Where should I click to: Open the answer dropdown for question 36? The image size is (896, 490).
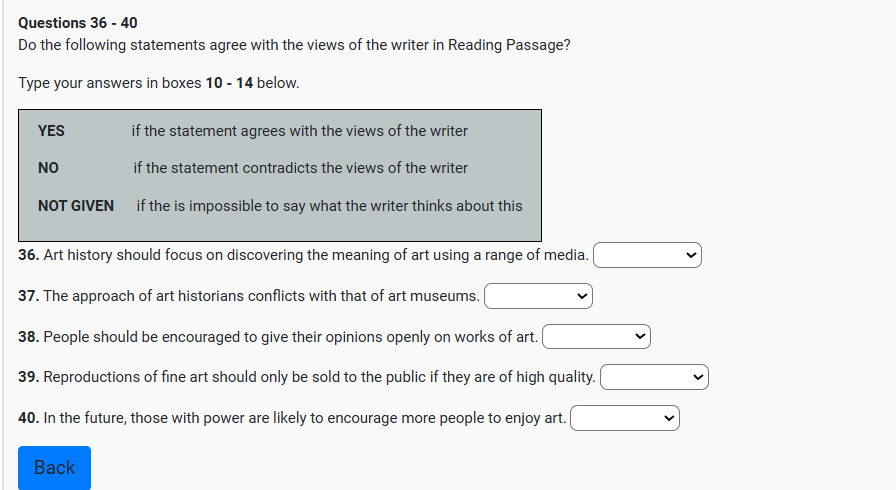tap(647, 255)
